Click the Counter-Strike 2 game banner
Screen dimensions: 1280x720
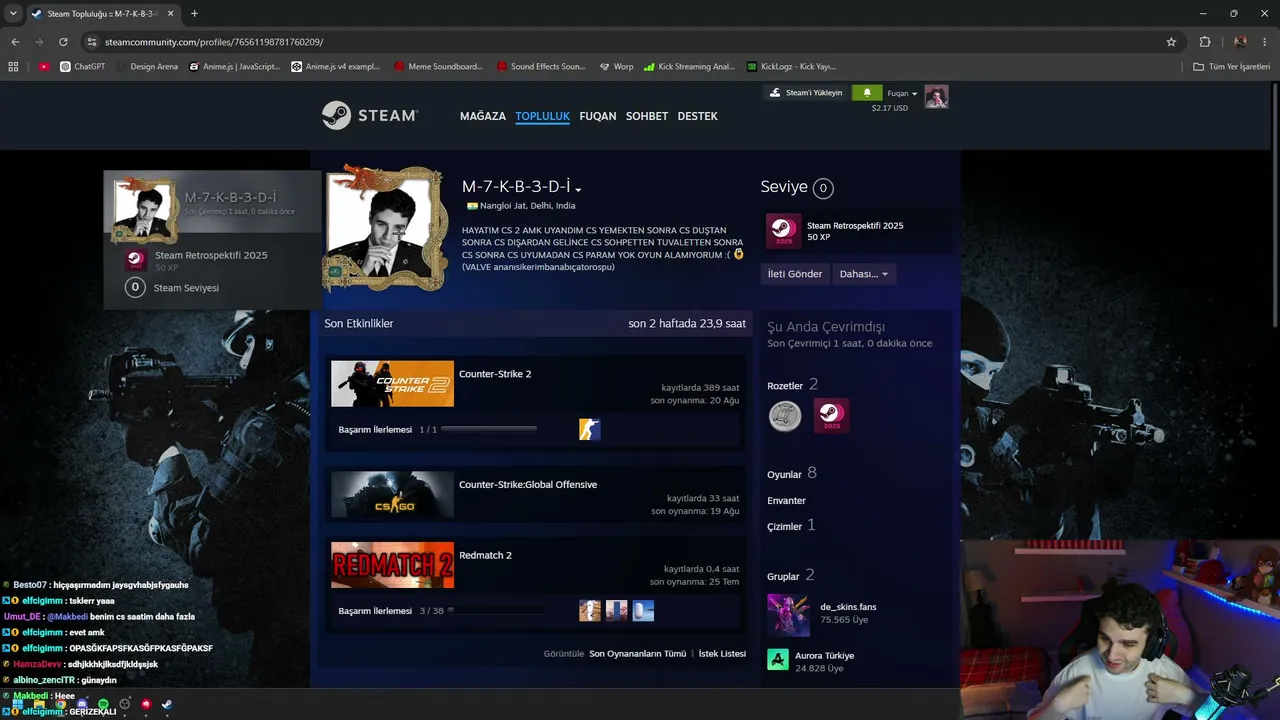392,384
